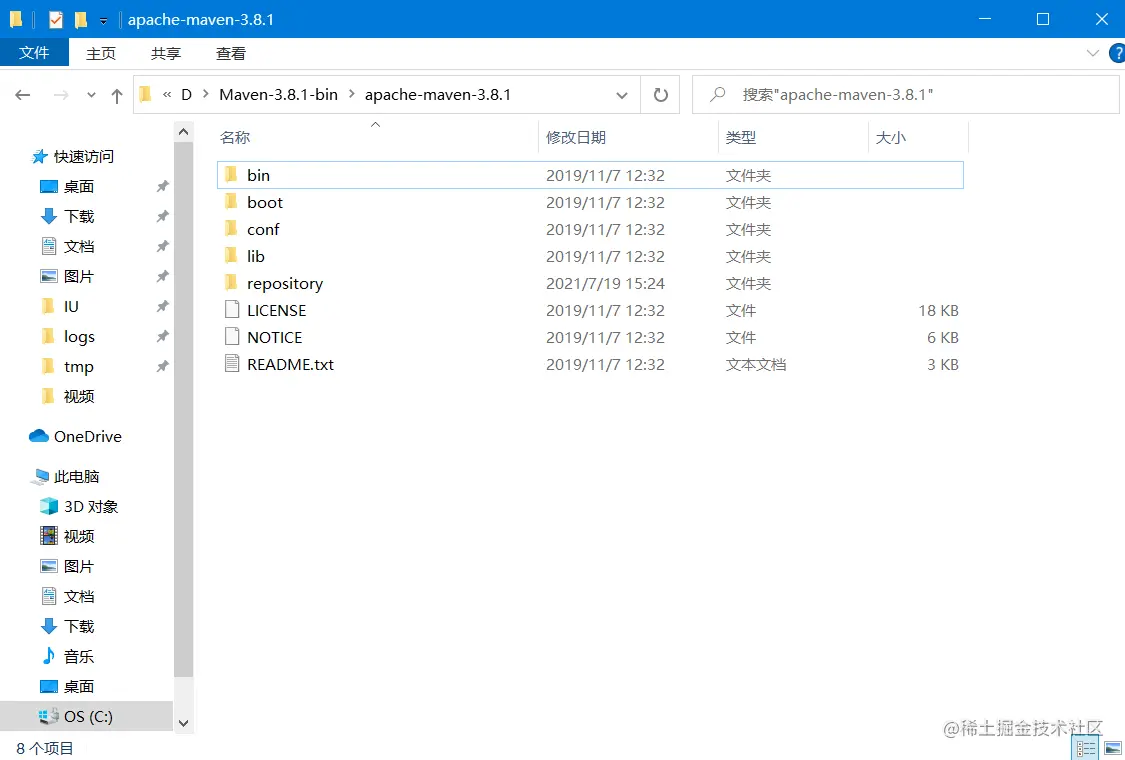Image resolution: width=1125 pixels, height=760 pixels.
Task: Click the Properties quick access toolbar icon
Action: click(55, 19)
